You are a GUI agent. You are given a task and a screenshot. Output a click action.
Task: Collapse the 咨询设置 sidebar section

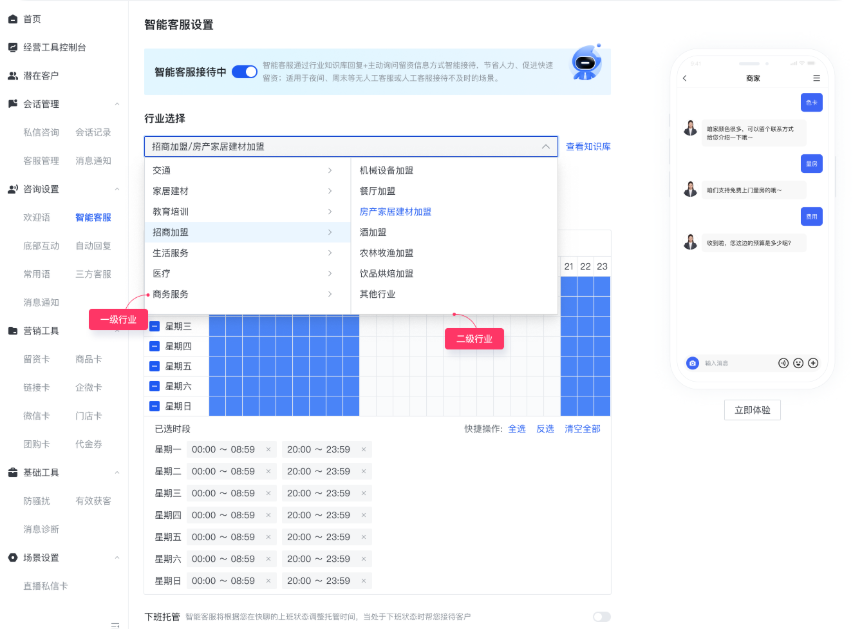117,189
